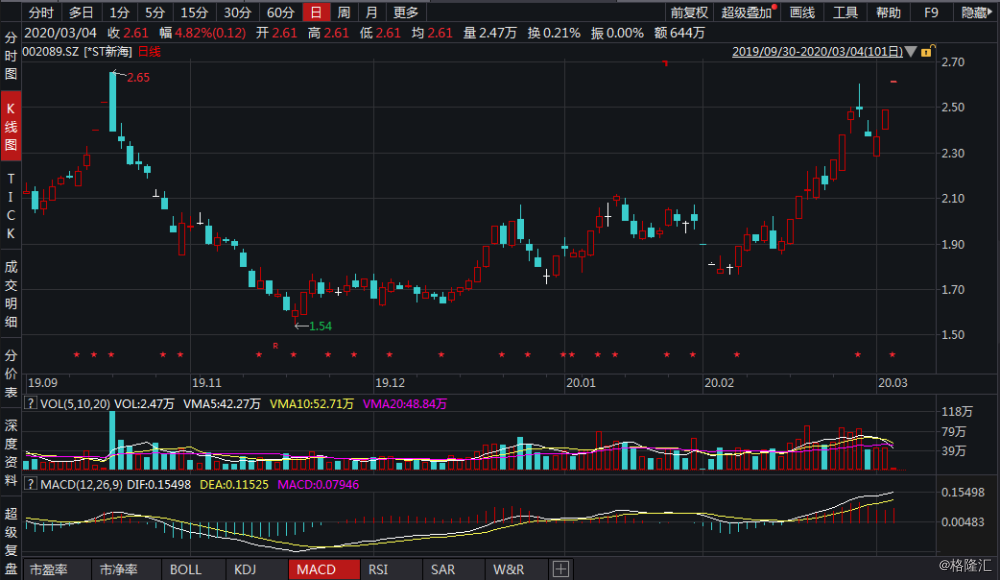Click the red star marker below the 1.54 low
Screen dimensions: 1000x580
293,355
